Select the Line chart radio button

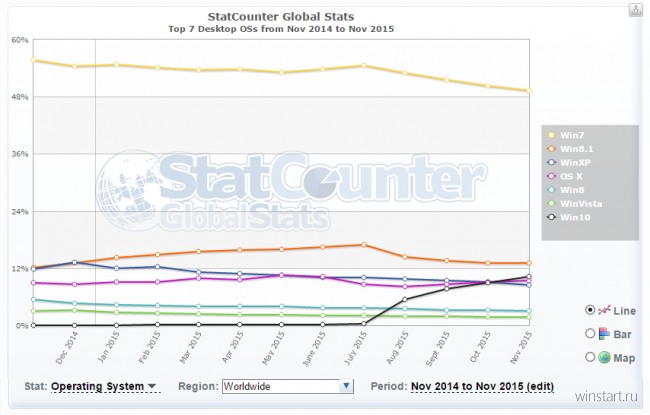pos(590,310)
